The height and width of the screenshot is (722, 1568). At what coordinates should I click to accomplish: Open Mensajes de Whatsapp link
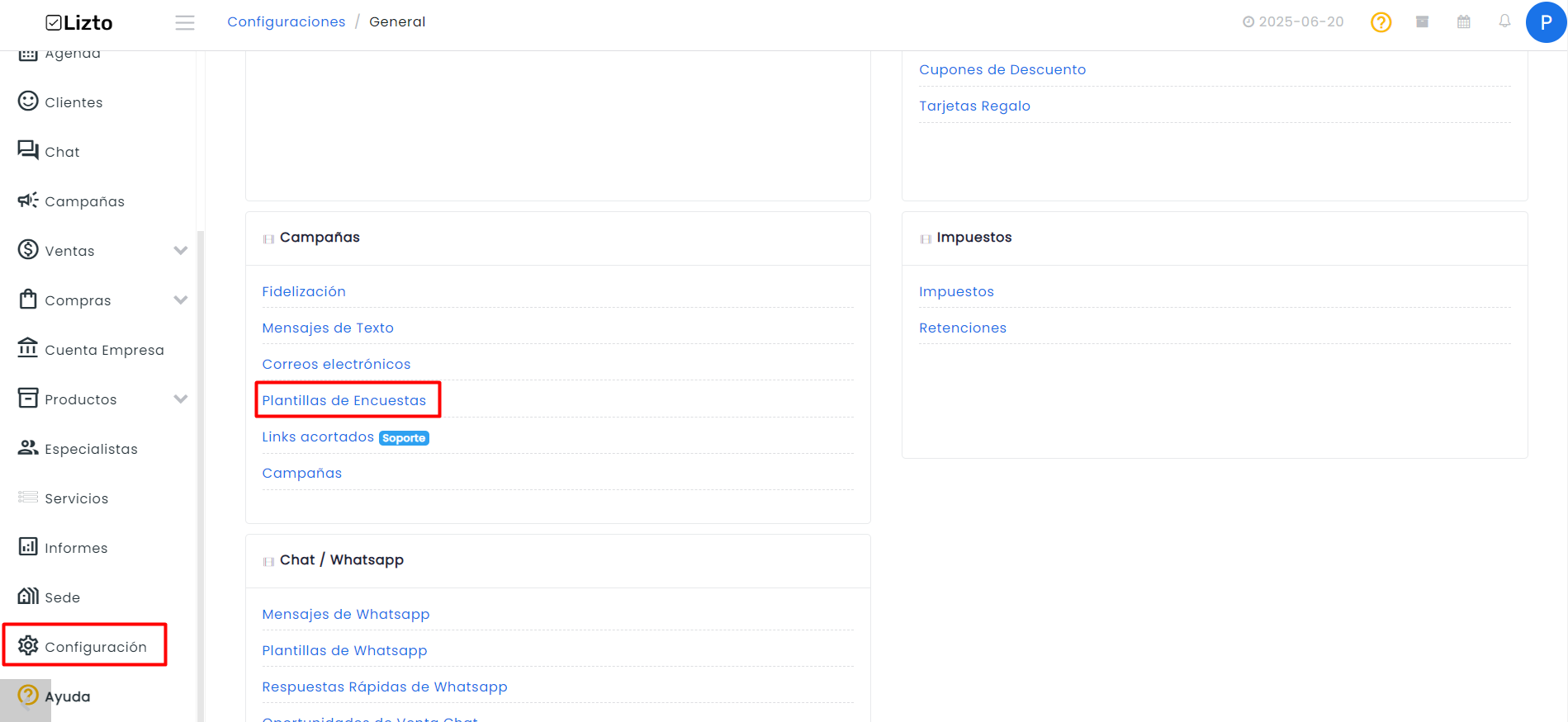(x=346, y=614)
